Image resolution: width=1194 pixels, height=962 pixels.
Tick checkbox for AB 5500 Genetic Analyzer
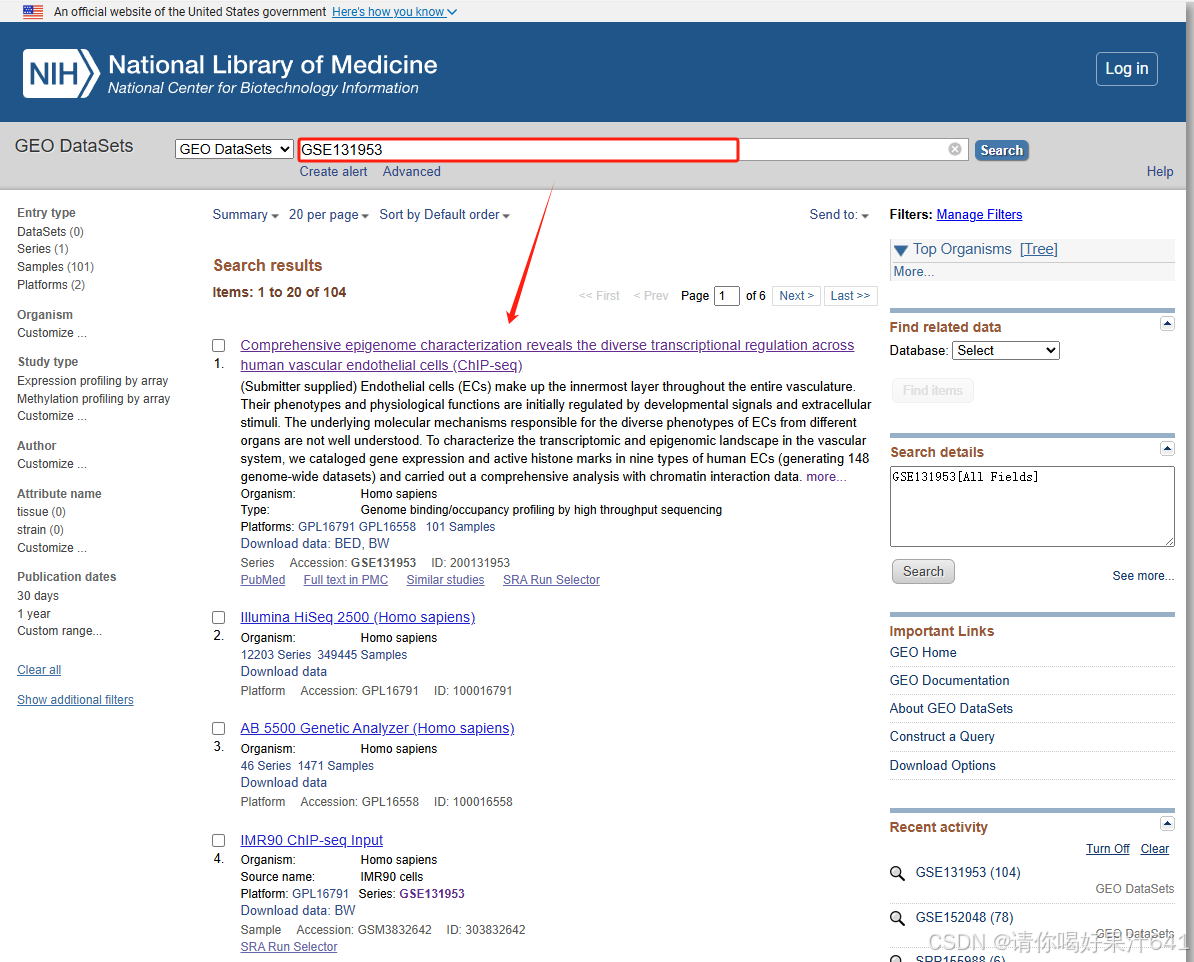[x=219, y=729]
